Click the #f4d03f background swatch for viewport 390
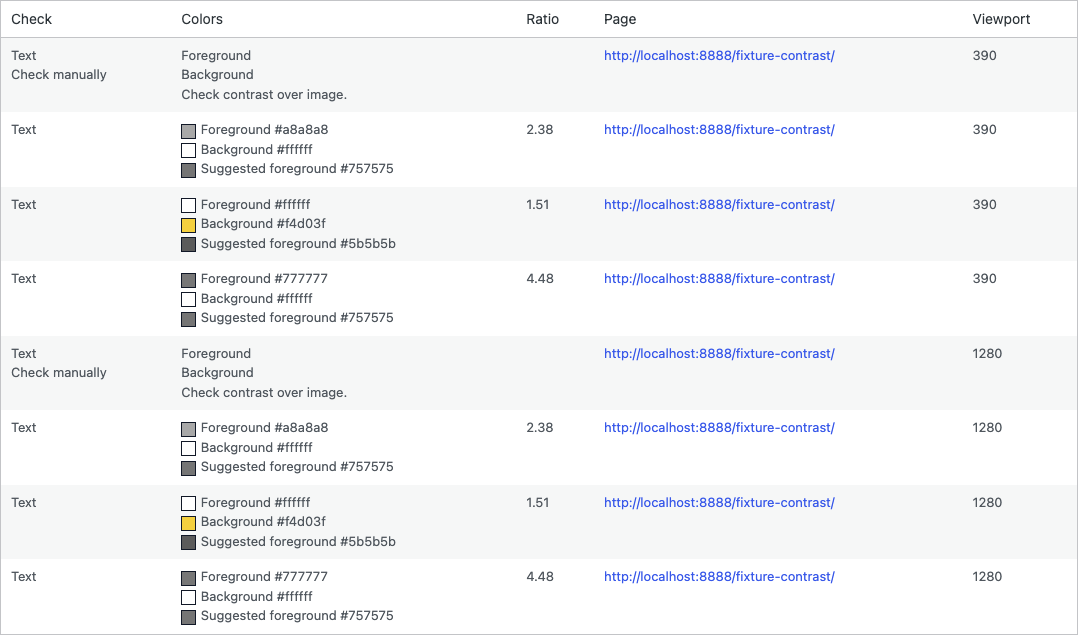 pyautogui.click(x=188, y=225)
